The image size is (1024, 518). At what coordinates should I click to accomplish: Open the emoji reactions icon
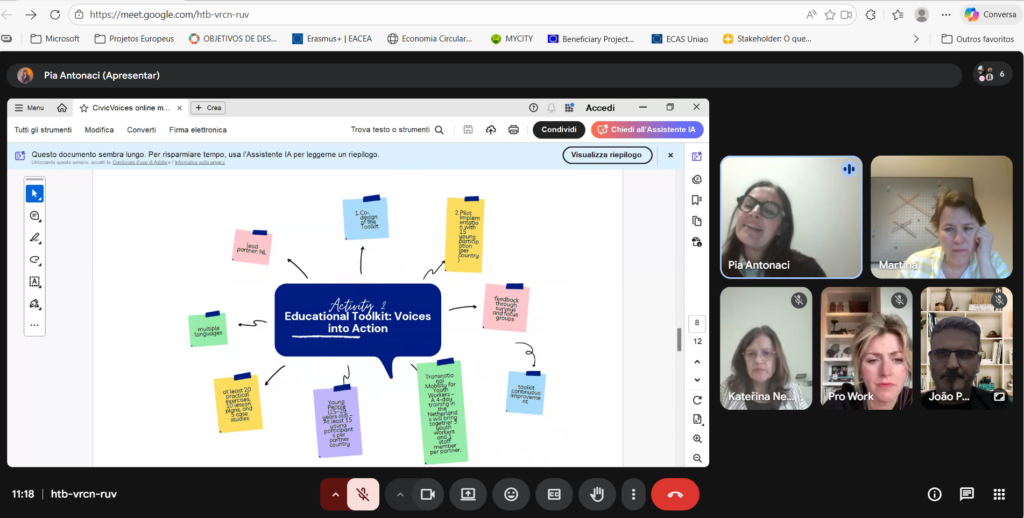coord(511,494)
